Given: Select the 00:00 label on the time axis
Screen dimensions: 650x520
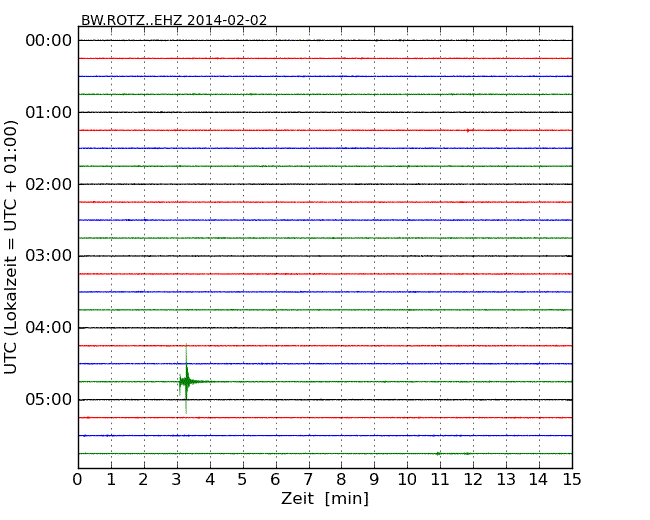Looking at the screenshot, I should pyautogui.click(x=49, y=41).
